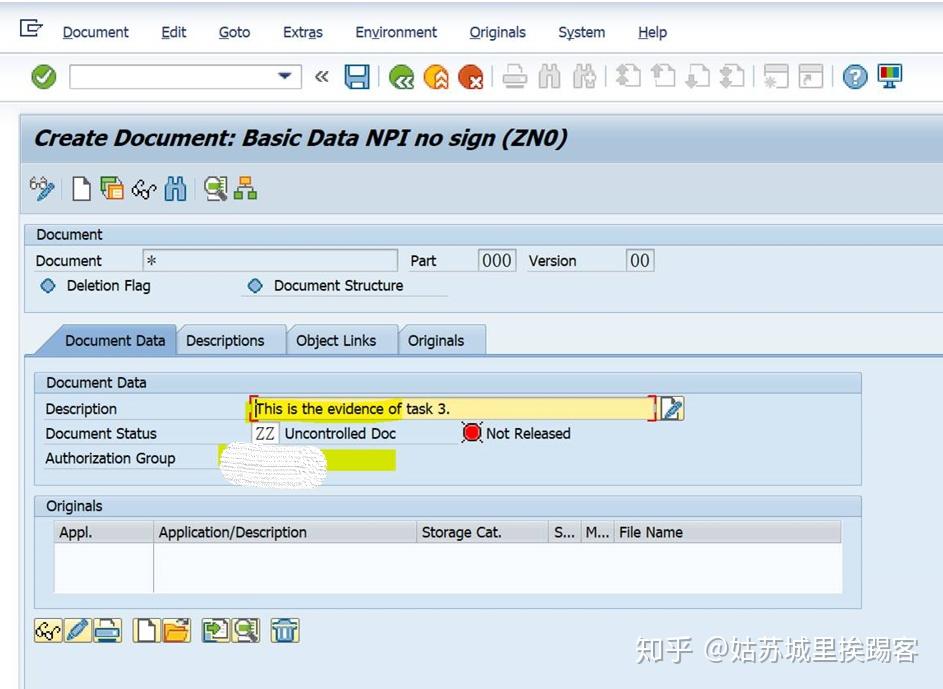Open the Environment menu
Screen dimensions: 943x689
[396, 32]
